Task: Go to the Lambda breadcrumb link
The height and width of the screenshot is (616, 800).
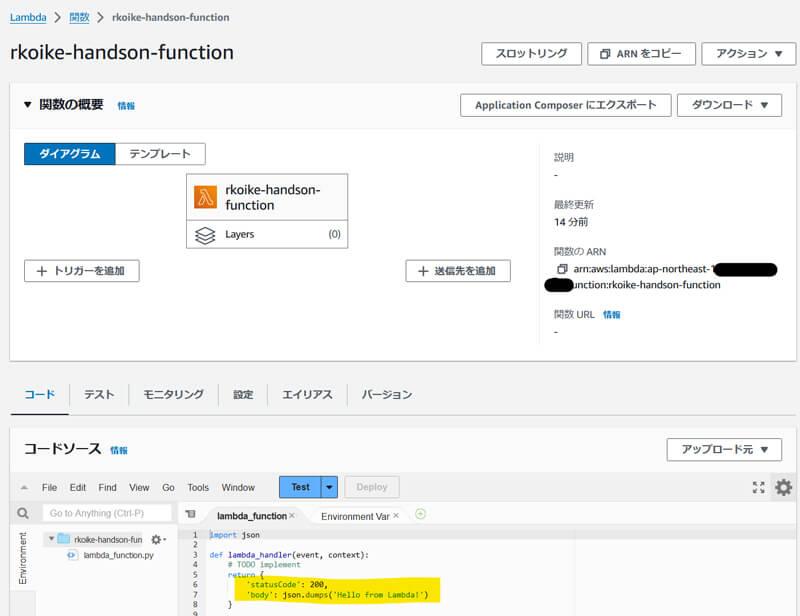Action: pos(28,17)
